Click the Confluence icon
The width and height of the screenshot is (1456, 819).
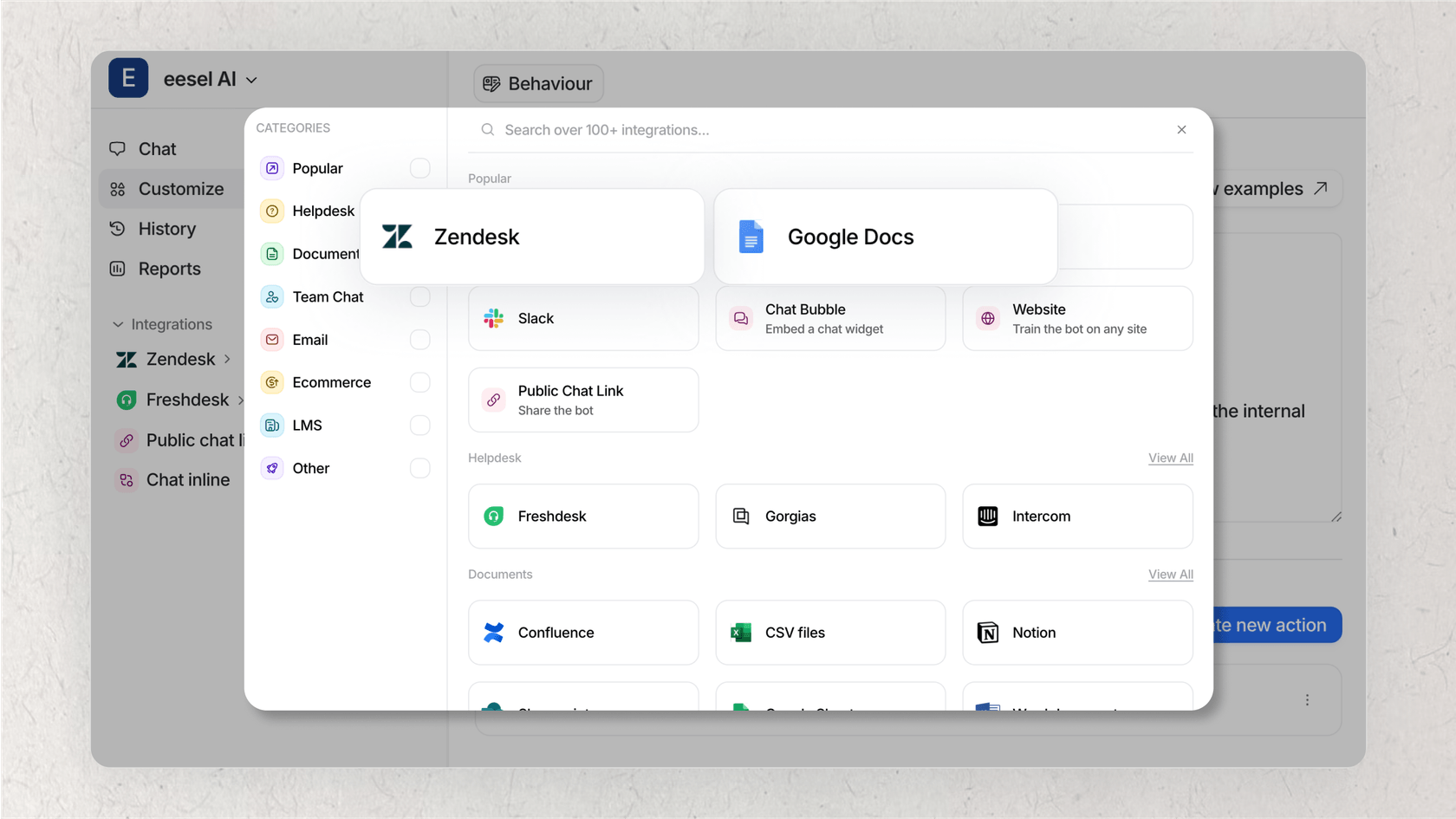[493, 633]
